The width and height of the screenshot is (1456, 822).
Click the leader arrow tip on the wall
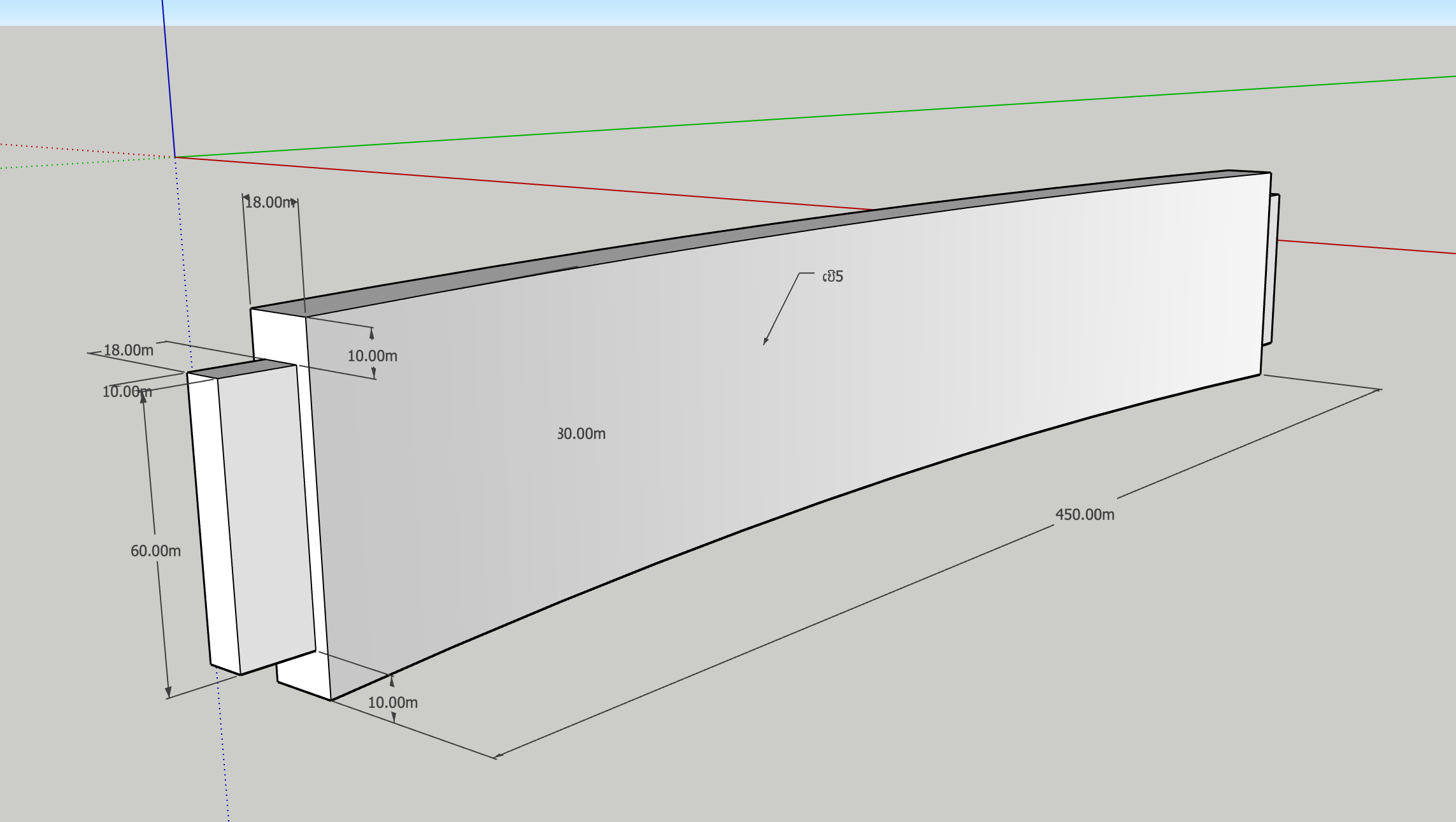pos(765,343)
